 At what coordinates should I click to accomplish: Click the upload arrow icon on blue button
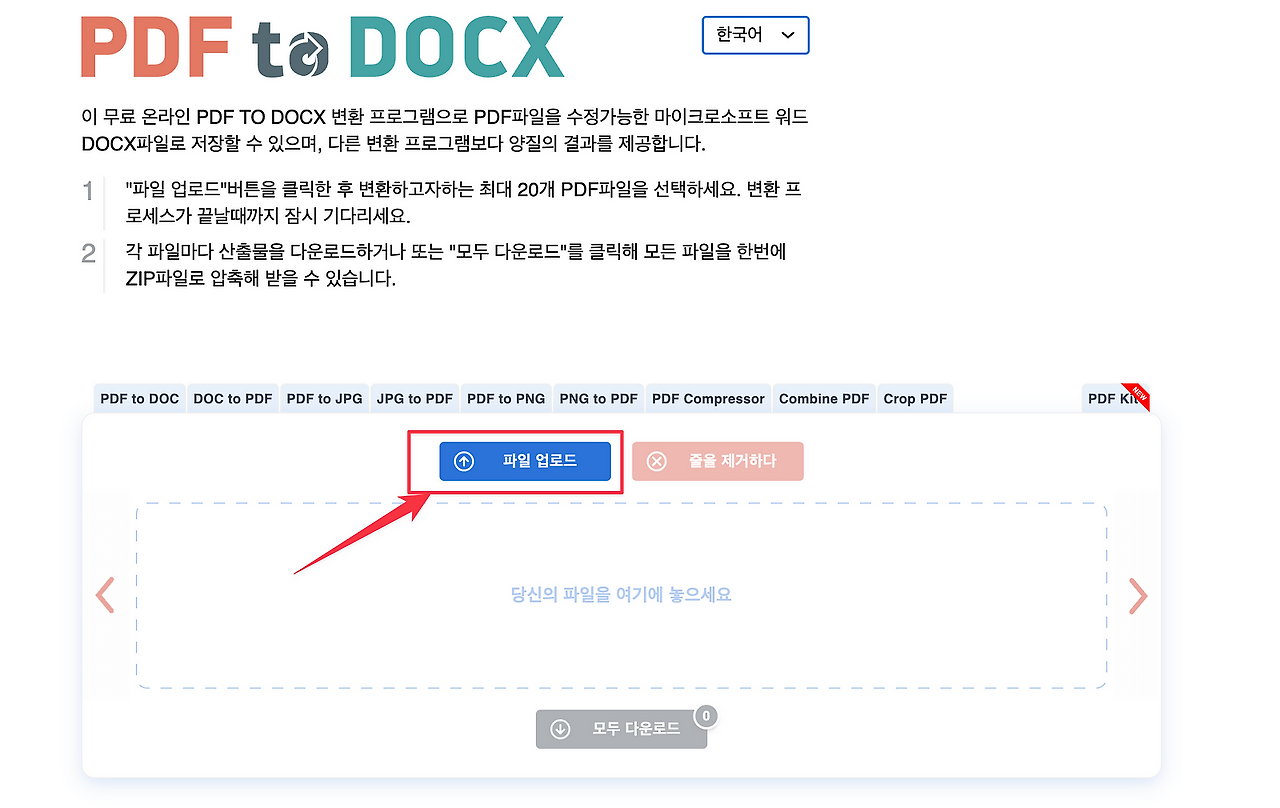click(464, 461)
